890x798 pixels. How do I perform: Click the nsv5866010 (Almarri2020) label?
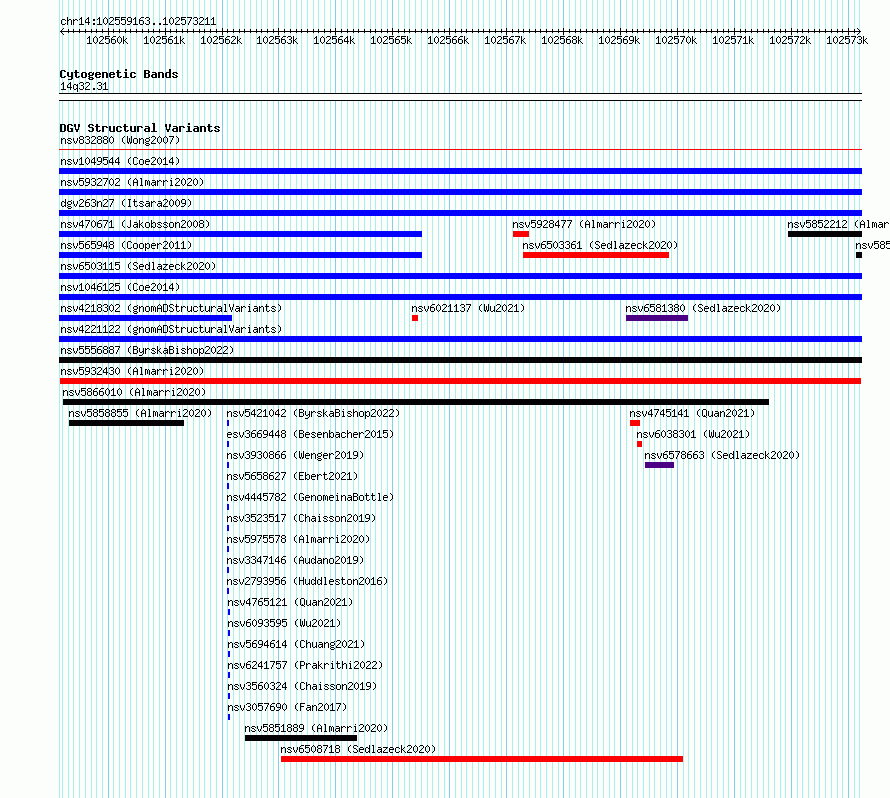[134, 392]
